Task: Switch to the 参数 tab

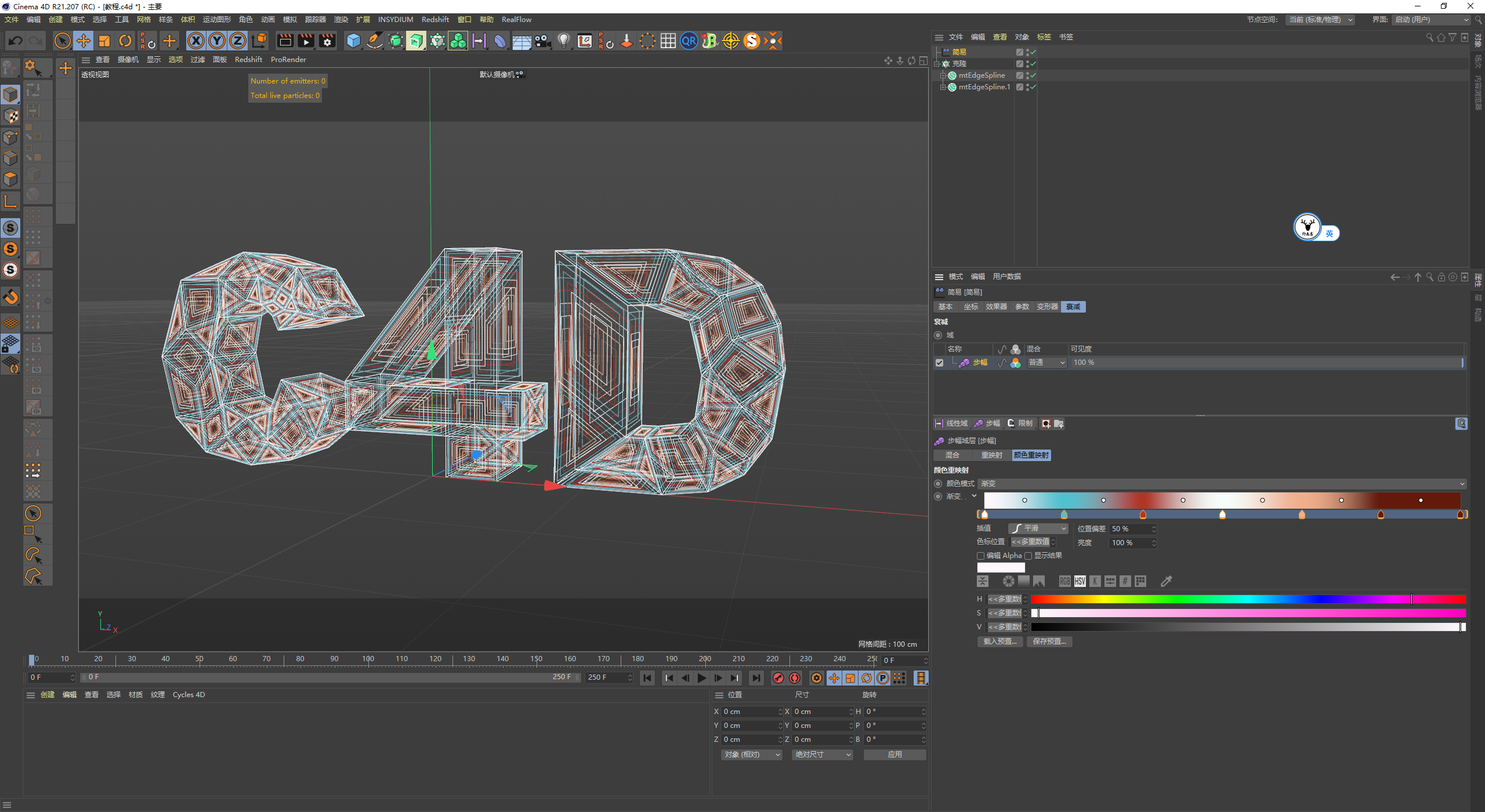Action: 1022,307
